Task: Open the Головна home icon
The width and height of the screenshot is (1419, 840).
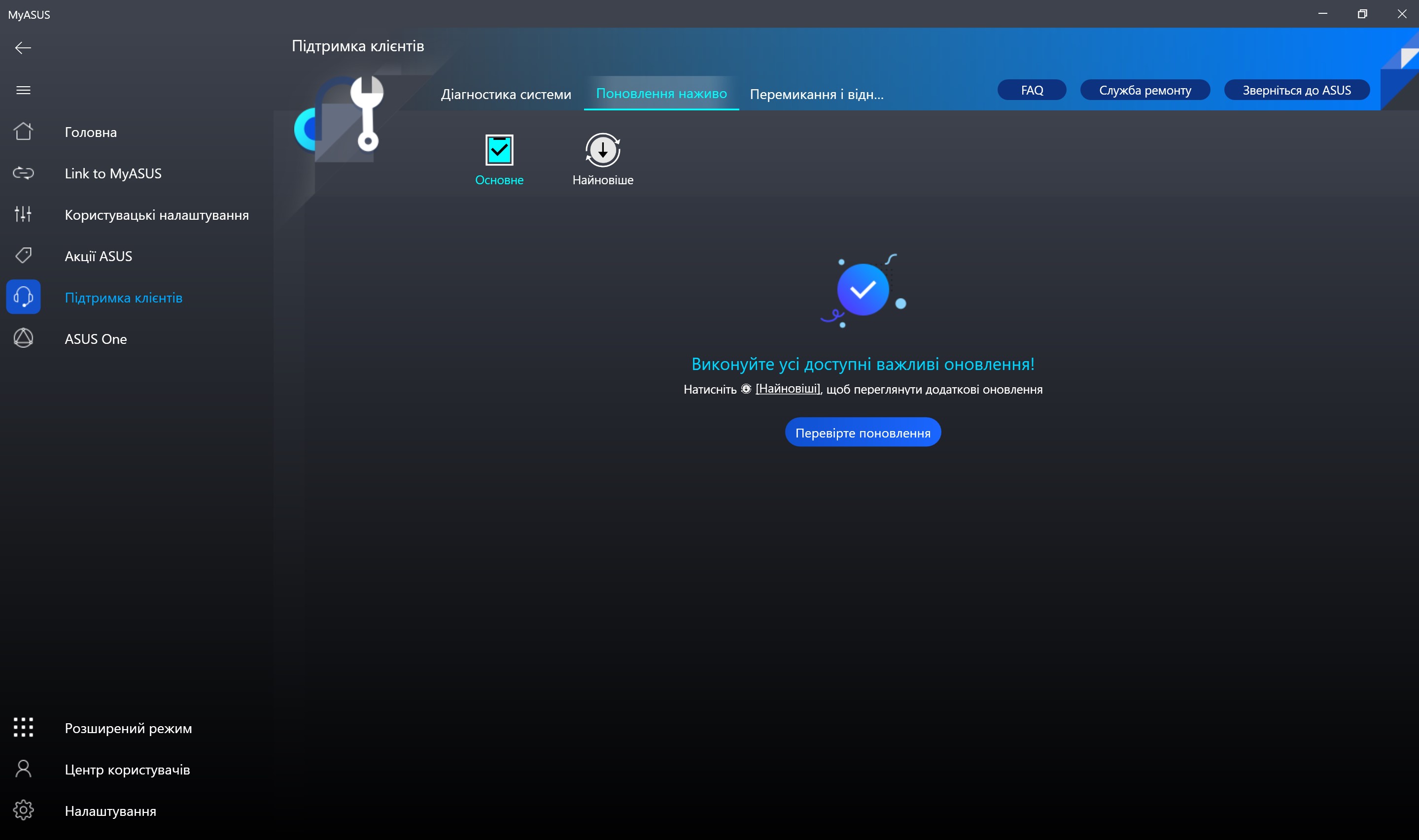Action: (23, 132)
